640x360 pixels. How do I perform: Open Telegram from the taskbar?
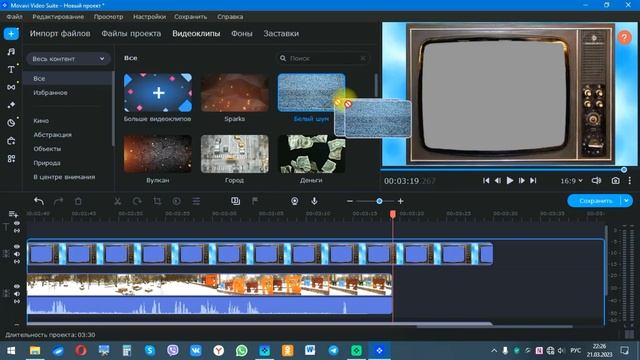(333, 351)
